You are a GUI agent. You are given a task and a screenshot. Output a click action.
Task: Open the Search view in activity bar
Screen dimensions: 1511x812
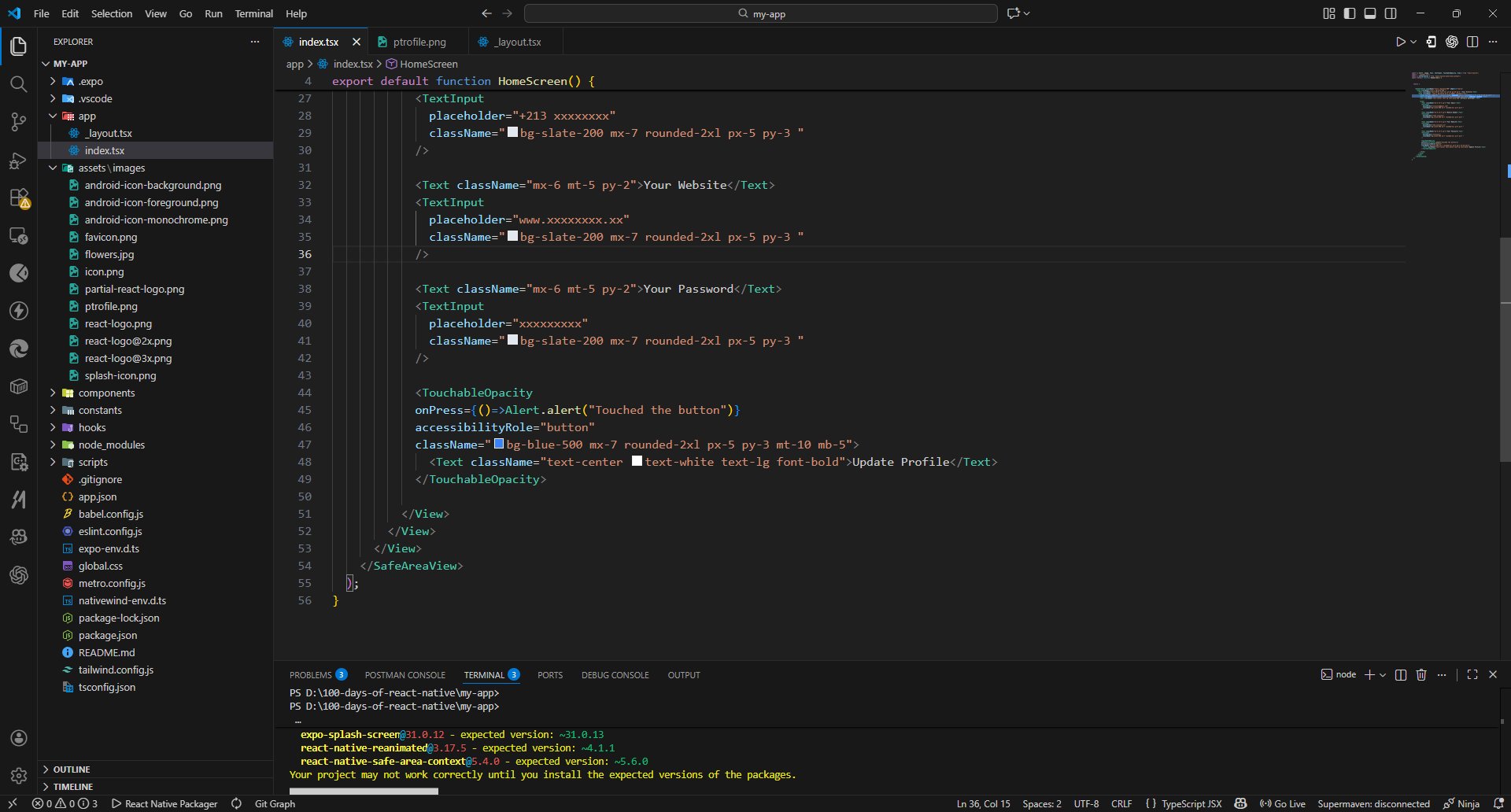pyautogui.click(x=18, y=84)
